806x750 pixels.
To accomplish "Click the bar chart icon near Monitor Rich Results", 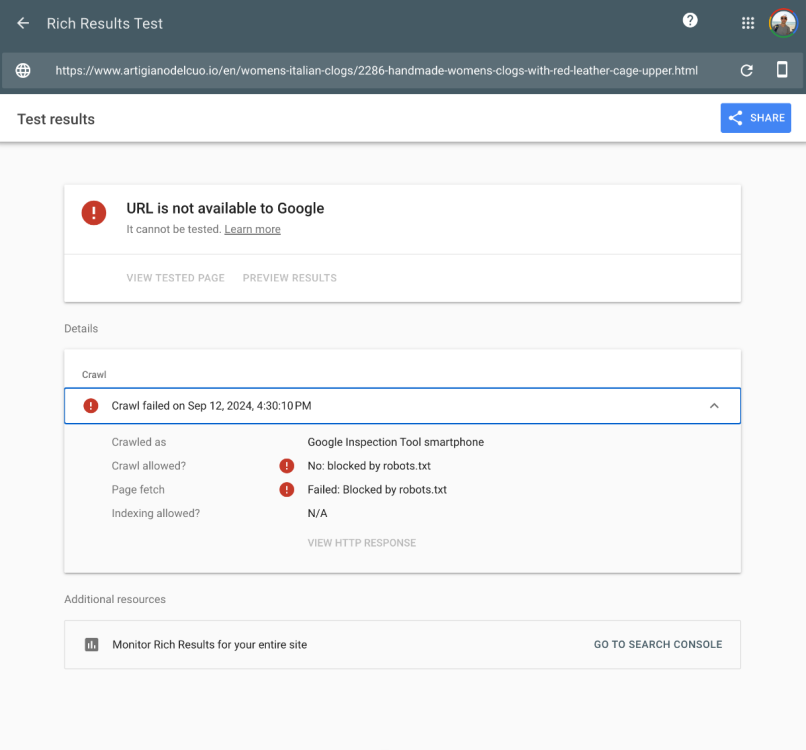I will point(91,645).
